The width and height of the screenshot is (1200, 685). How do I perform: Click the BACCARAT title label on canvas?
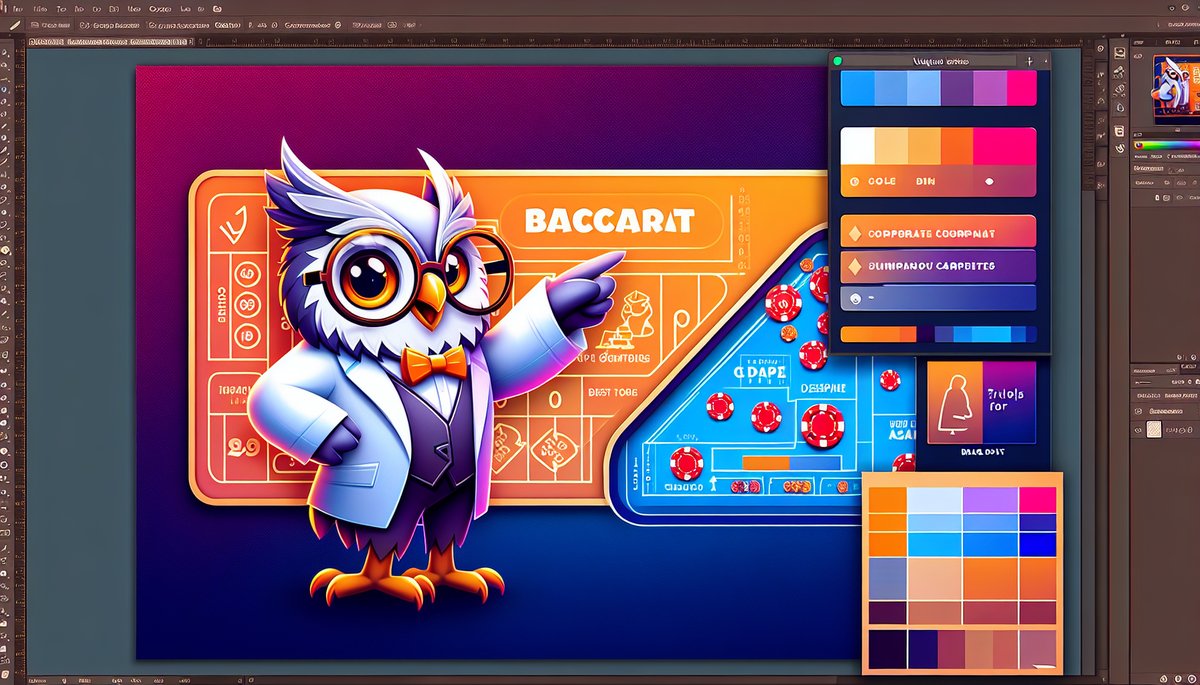609,221
